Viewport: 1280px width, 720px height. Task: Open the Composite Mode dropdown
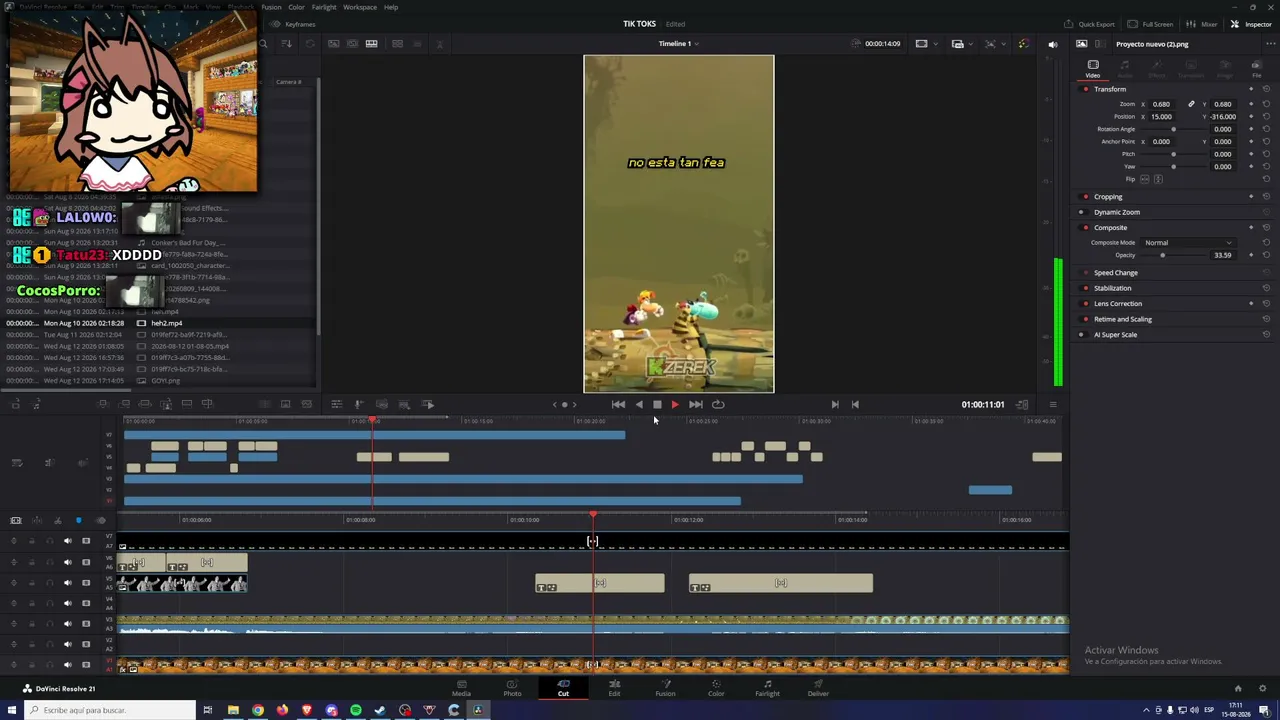[x=1188, y=243]
